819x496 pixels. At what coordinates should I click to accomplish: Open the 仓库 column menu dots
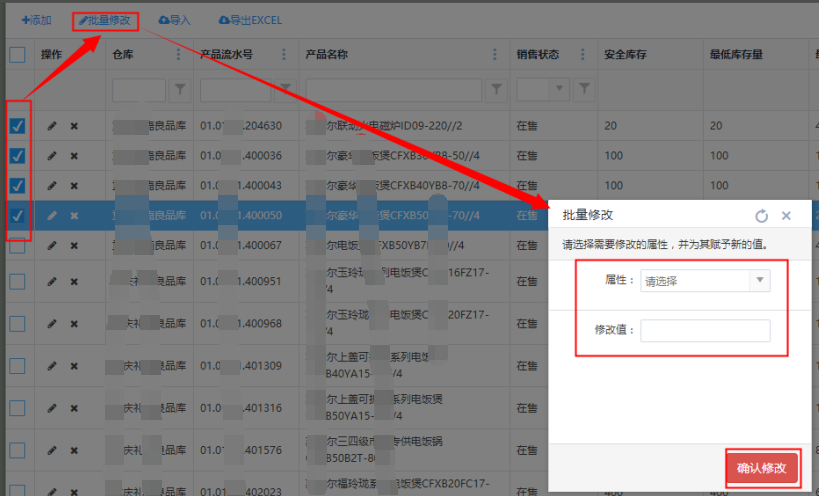179,55
